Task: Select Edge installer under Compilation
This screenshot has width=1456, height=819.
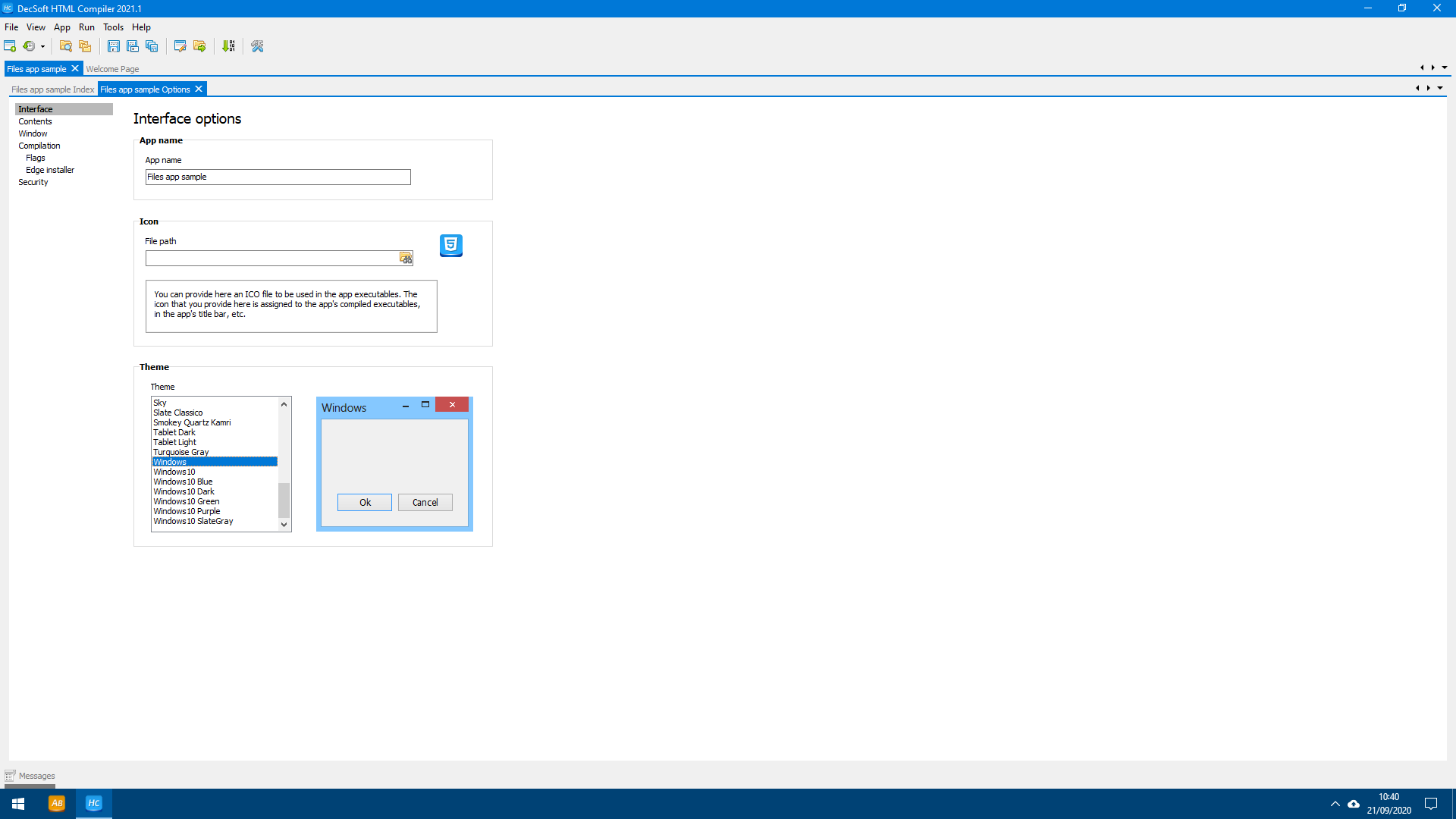Action: [50, 170]
